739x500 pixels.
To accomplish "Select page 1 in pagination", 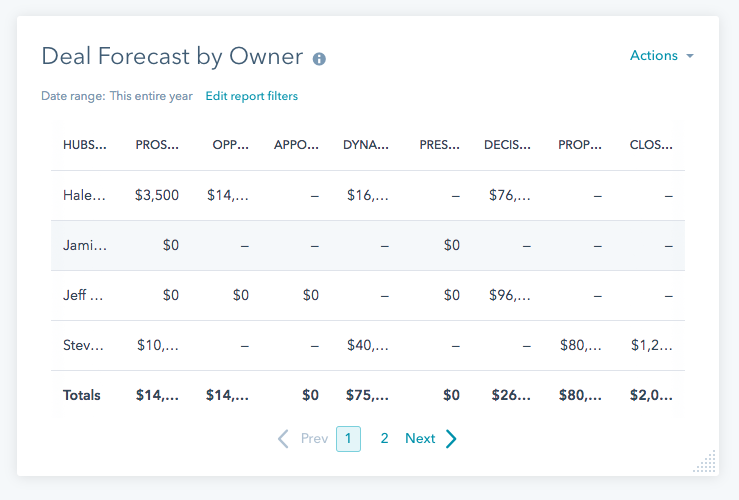I will tap(348, 438).
